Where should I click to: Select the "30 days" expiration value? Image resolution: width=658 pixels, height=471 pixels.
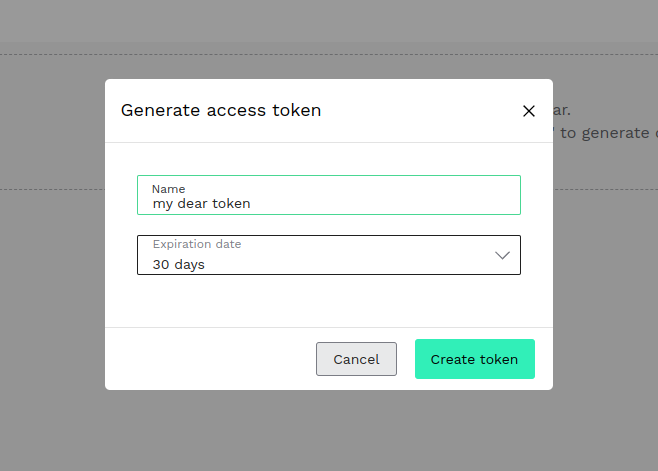(179, 265)
